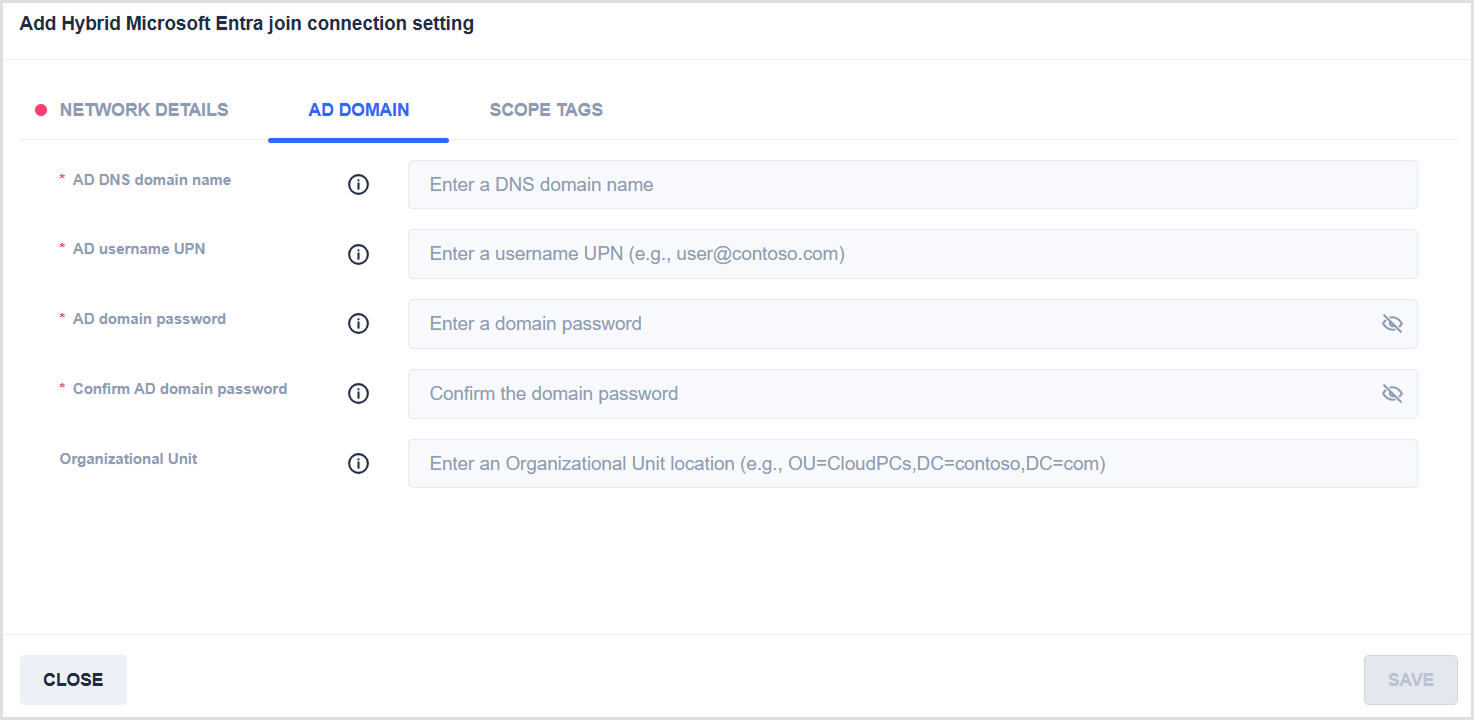Click the AD DNS domain name label

point(152,180)
